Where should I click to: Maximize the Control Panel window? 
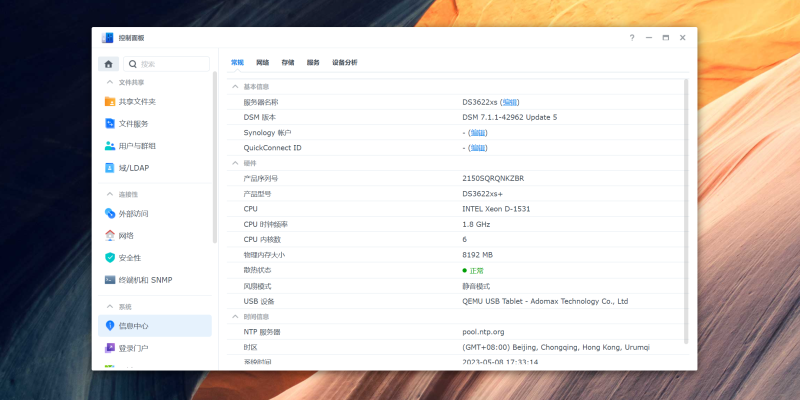click(665, 38)
